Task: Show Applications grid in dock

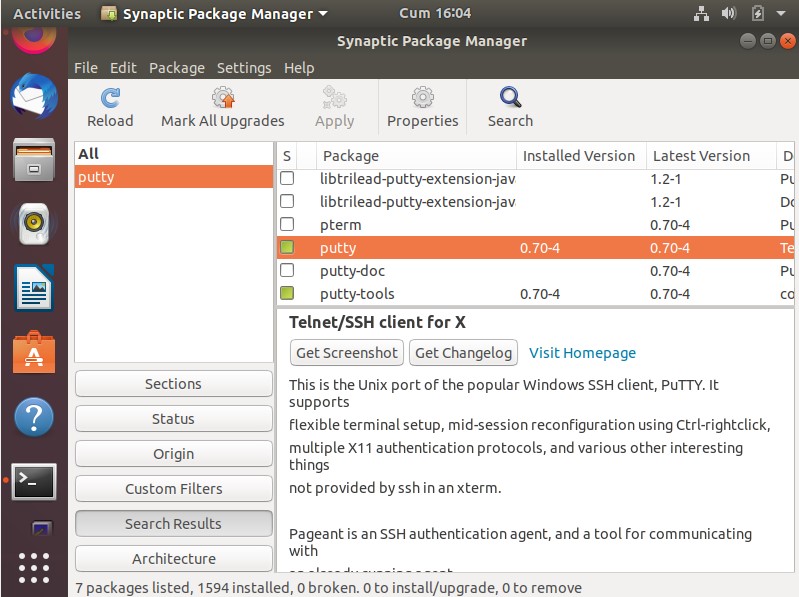Action: 34,567
